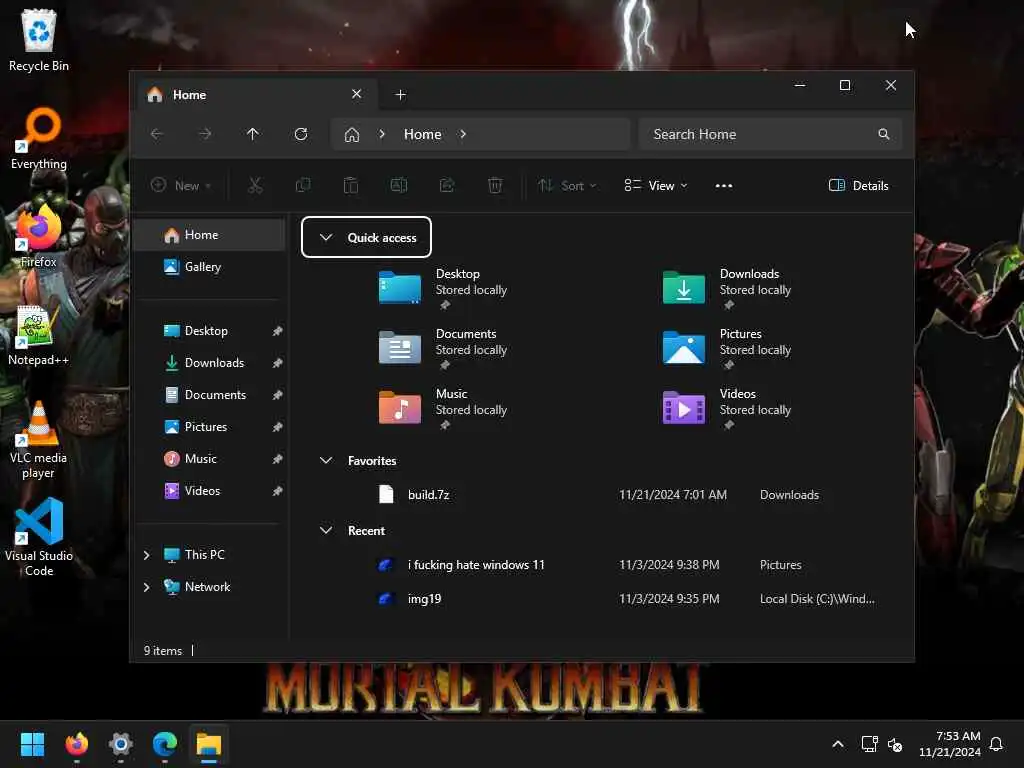Open the View dropdown menu
Screen dimensions: 1024x768
click(x=656, y=185)
